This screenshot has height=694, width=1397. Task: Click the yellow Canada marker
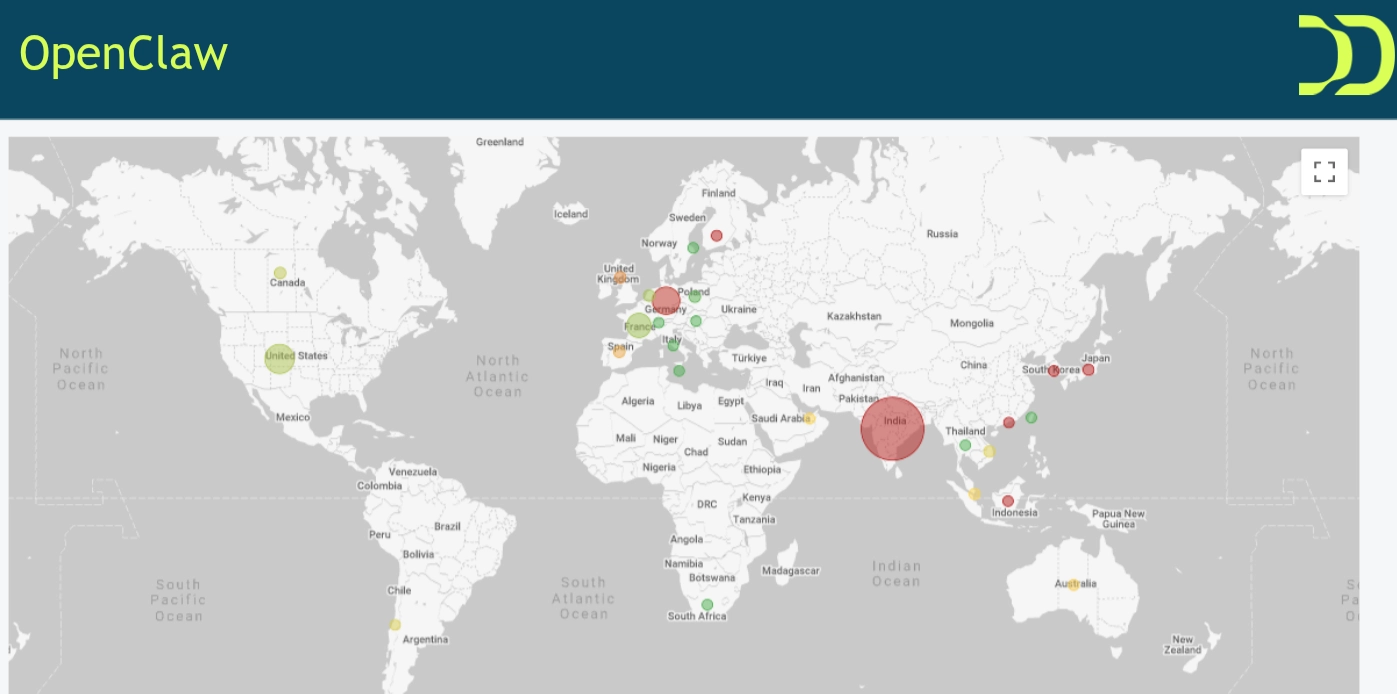pyautogui.click(x=282, y=272)
